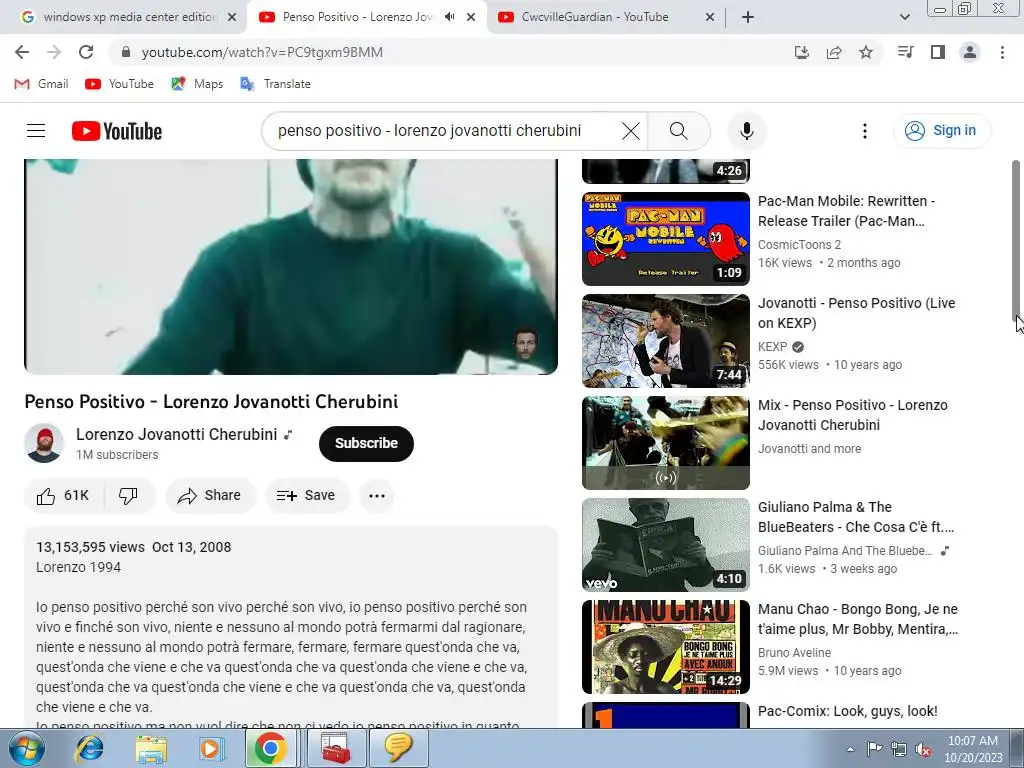Screen dimensions: 1024x768
Task: Open the KEXP channel name
Action: 773,347
